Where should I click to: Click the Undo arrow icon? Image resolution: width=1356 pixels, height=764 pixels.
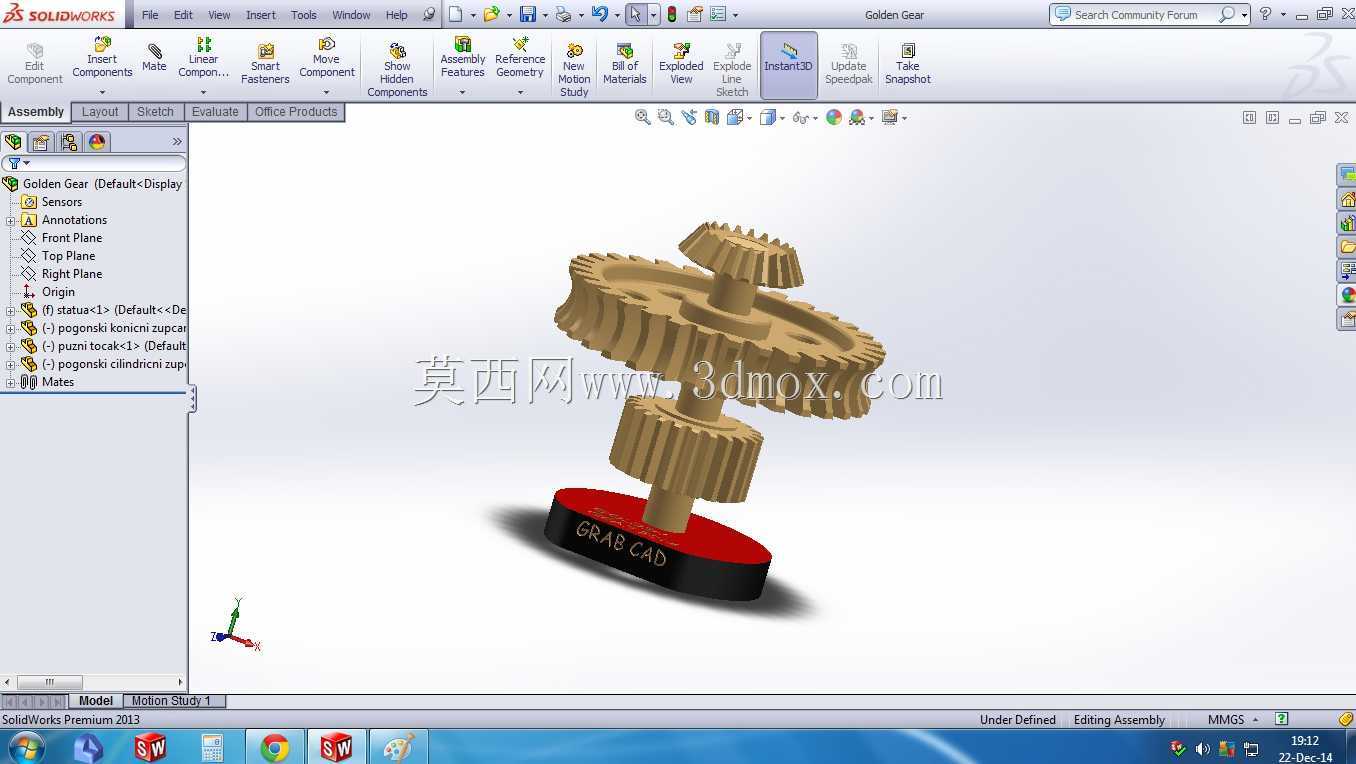coord(599,14)
